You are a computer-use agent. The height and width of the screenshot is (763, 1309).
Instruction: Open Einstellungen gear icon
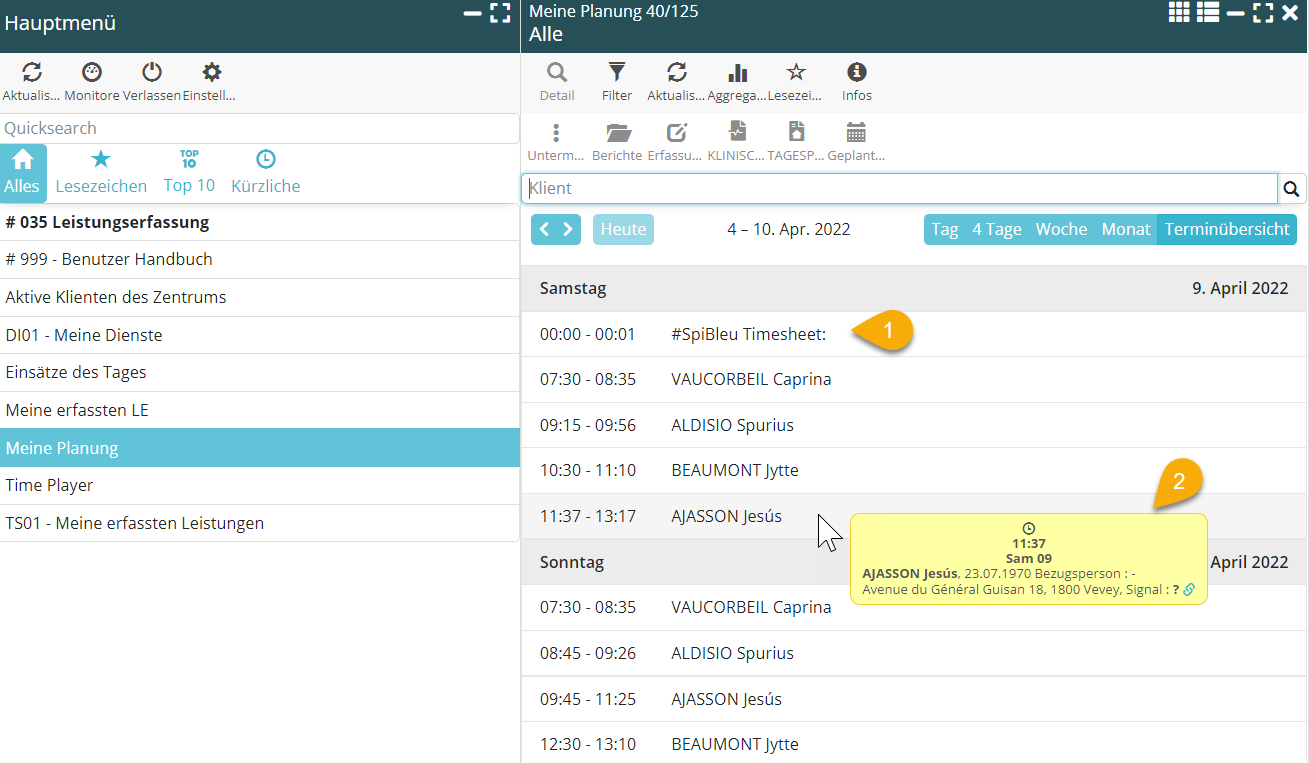click(211, 73)
